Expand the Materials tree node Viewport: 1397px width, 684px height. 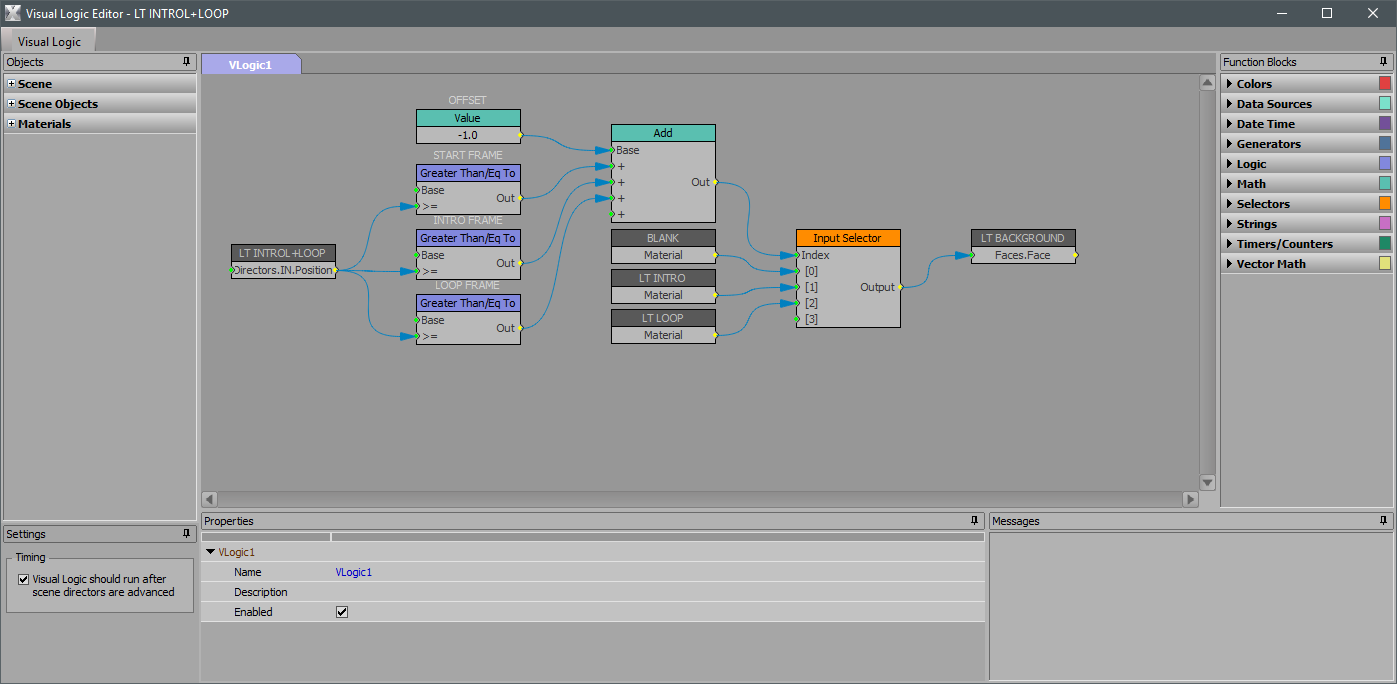click(11, 124)
